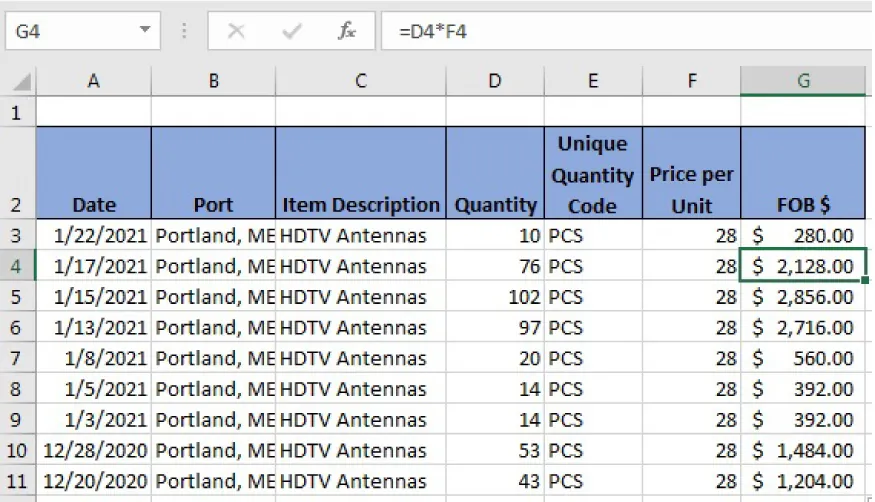The image size is (875, 502).
Task: Open the Insert Function fx dialog
Action: pyautogui.click(x=346, y=31)
